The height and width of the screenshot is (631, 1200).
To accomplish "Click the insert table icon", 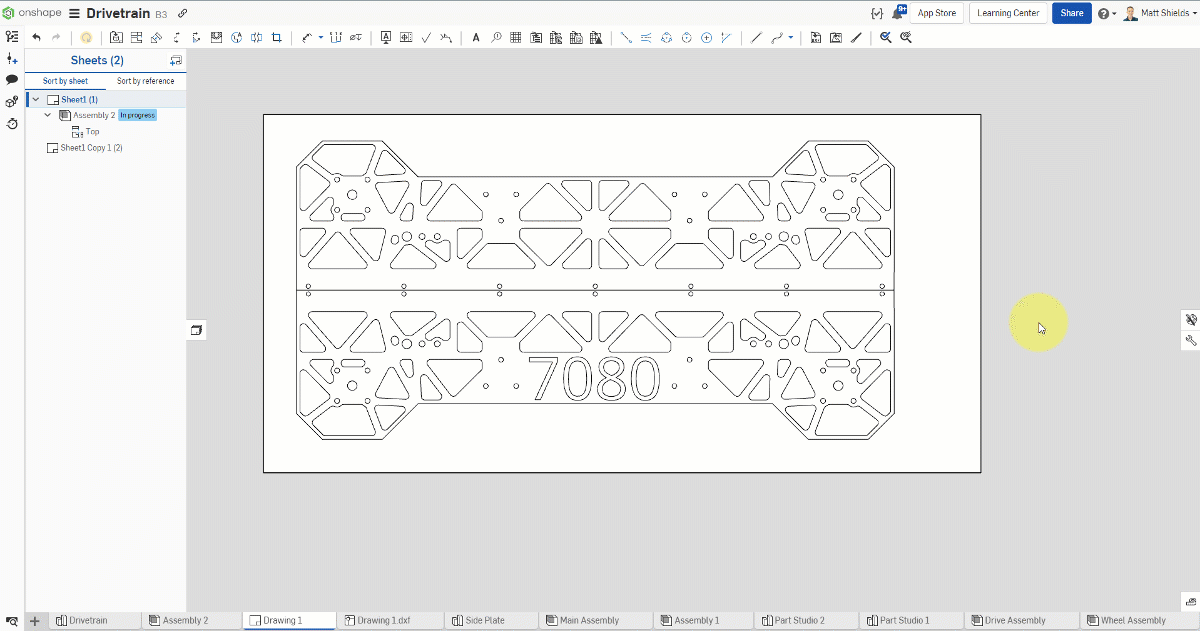I will 517,37.
